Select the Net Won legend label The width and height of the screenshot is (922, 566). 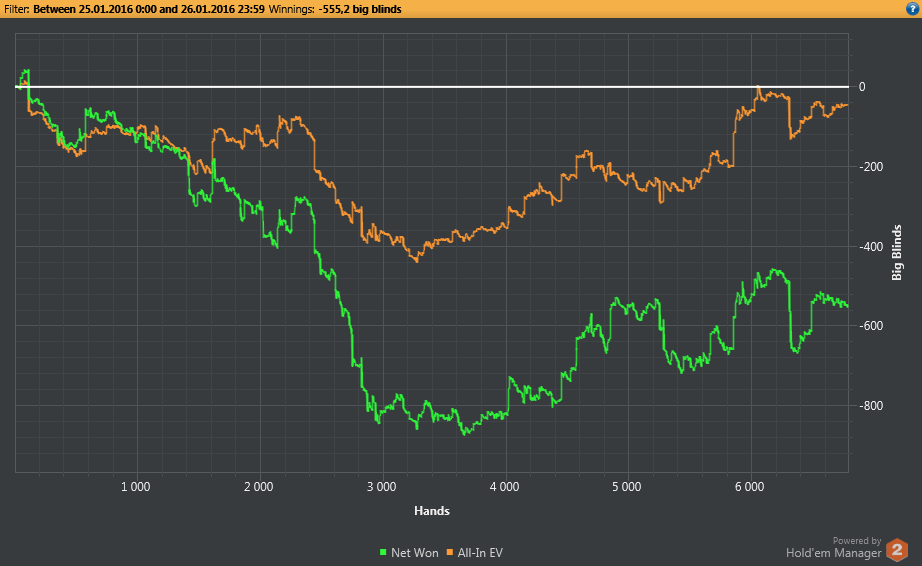coord(415,552)
